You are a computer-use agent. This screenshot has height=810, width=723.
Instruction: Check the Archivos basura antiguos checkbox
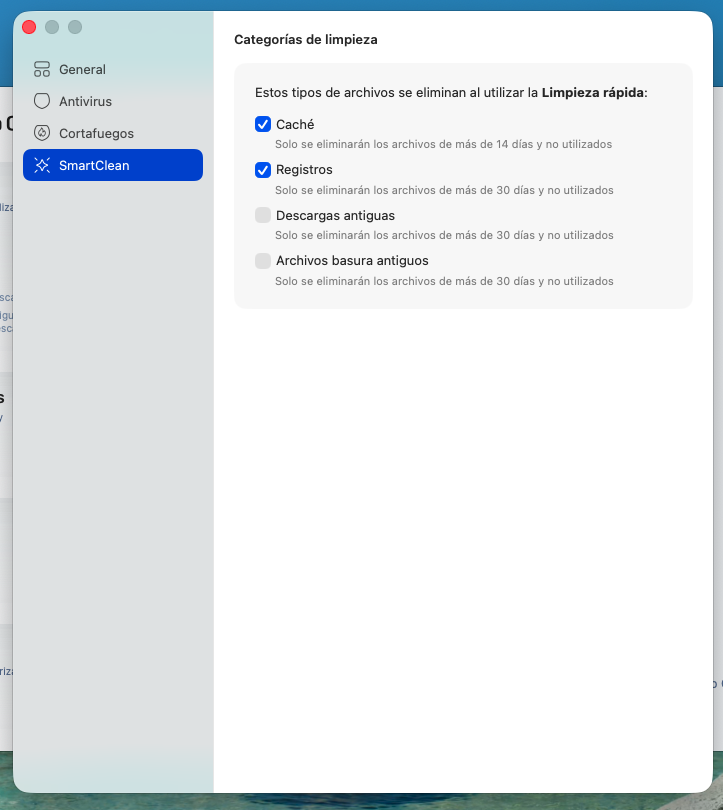[263, 261]
